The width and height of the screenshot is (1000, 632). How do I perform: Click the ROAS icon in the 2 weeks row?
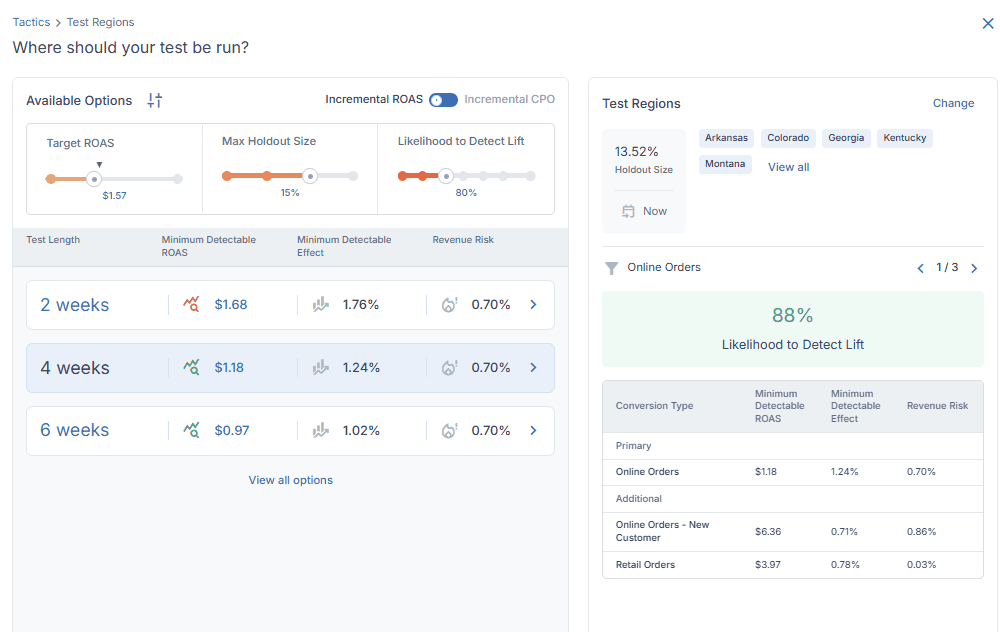tap(191, 304)
